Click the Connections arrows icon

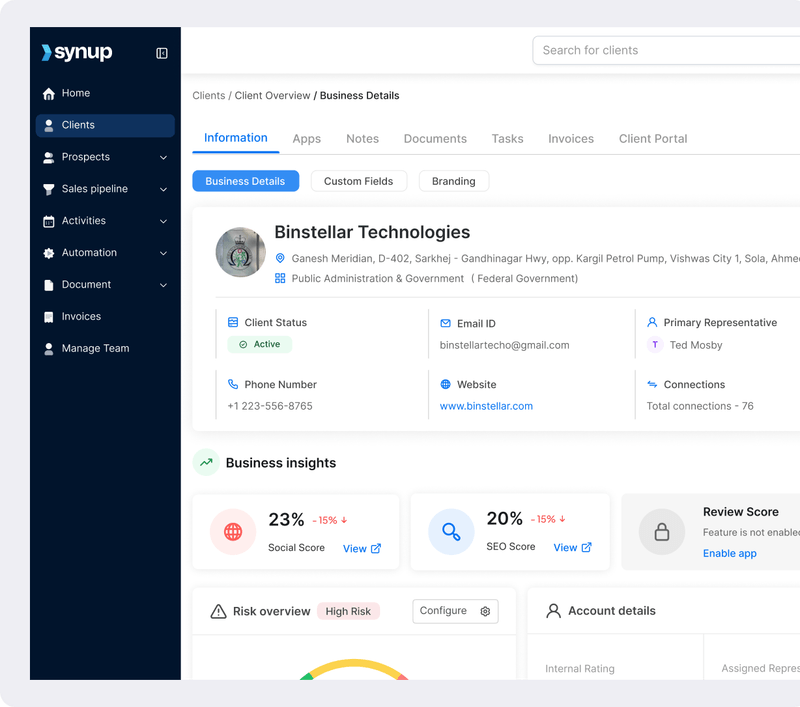coord(652,384)
